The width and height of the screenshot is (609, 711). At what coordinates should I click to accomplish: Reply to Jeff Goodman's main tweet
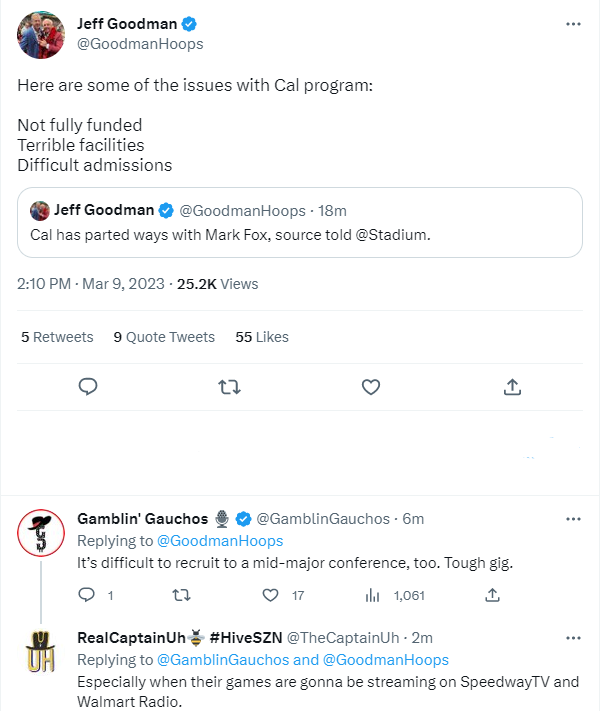(x=88, y=387)
